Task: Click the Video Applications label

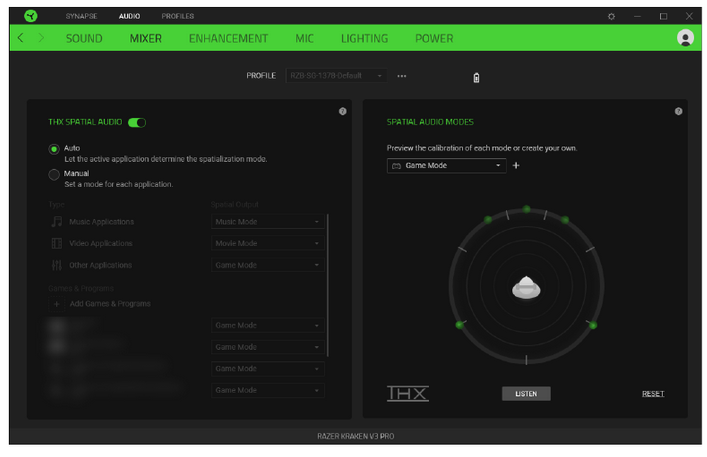Action: (101, 243)
